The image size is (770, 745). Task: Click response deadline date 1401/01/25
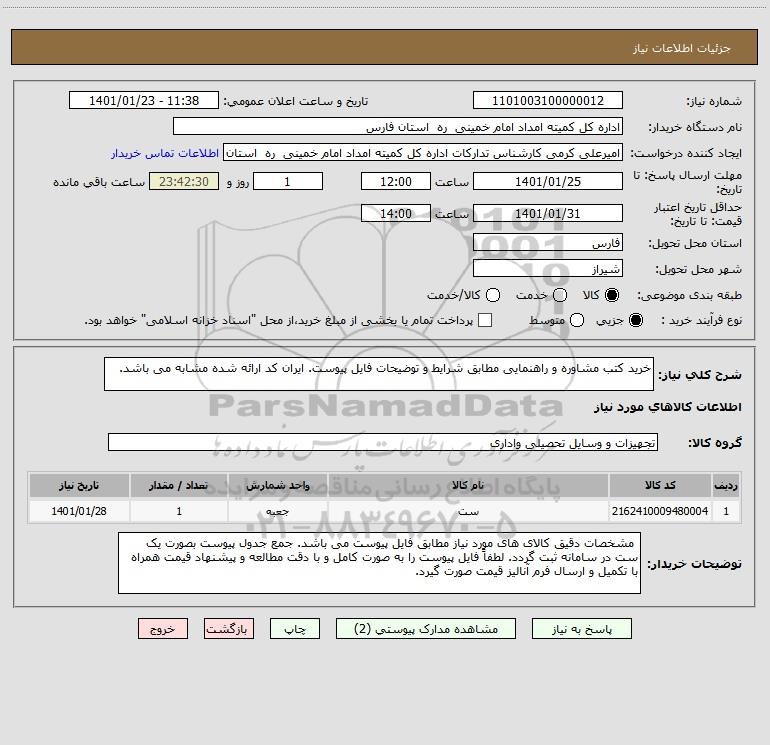(548, 181)
